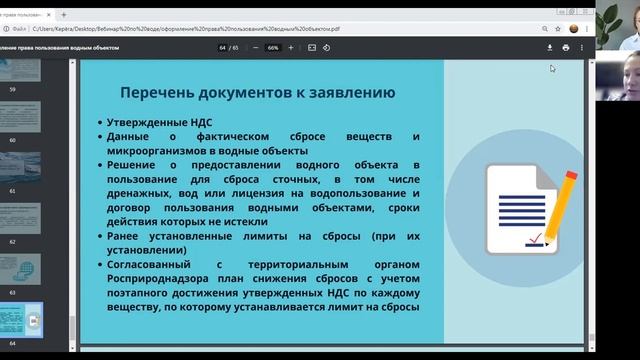Open page 60 thumbnail
The height and width of the screenshot is (360, 640).
point(20,117)
